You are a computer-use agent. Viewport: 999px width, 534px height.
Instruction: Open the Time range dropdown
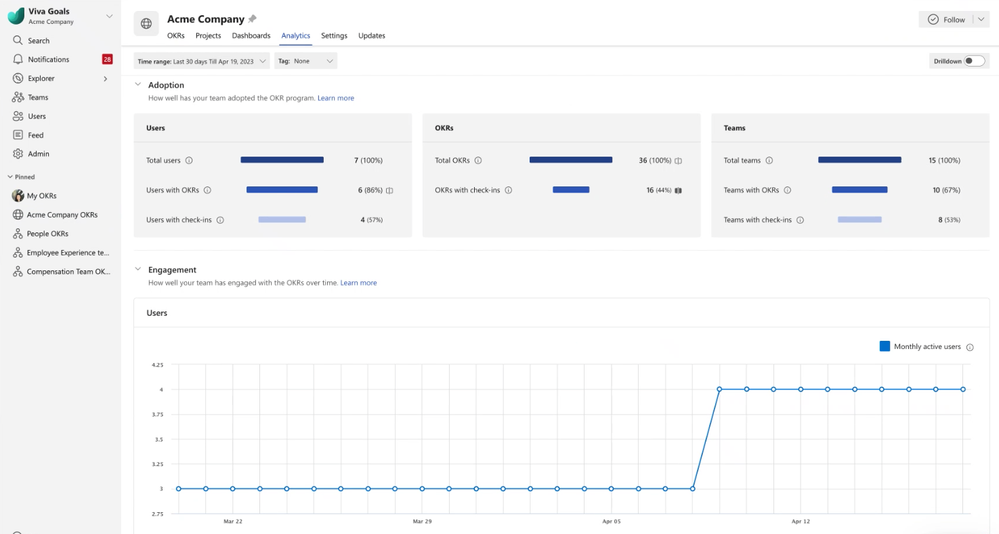[201, 61]
